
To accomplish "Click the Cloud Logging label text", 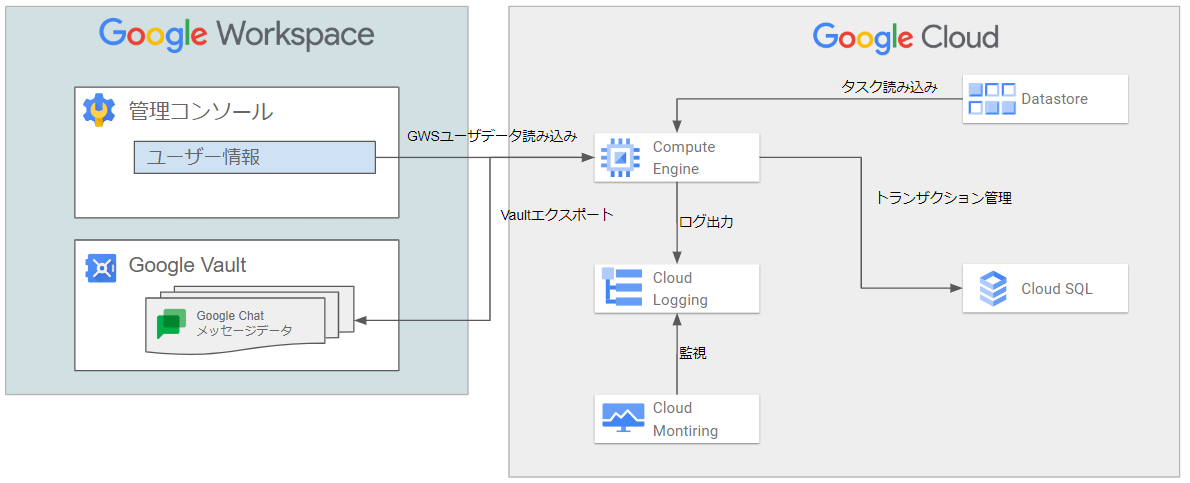I will pos(680,289).
